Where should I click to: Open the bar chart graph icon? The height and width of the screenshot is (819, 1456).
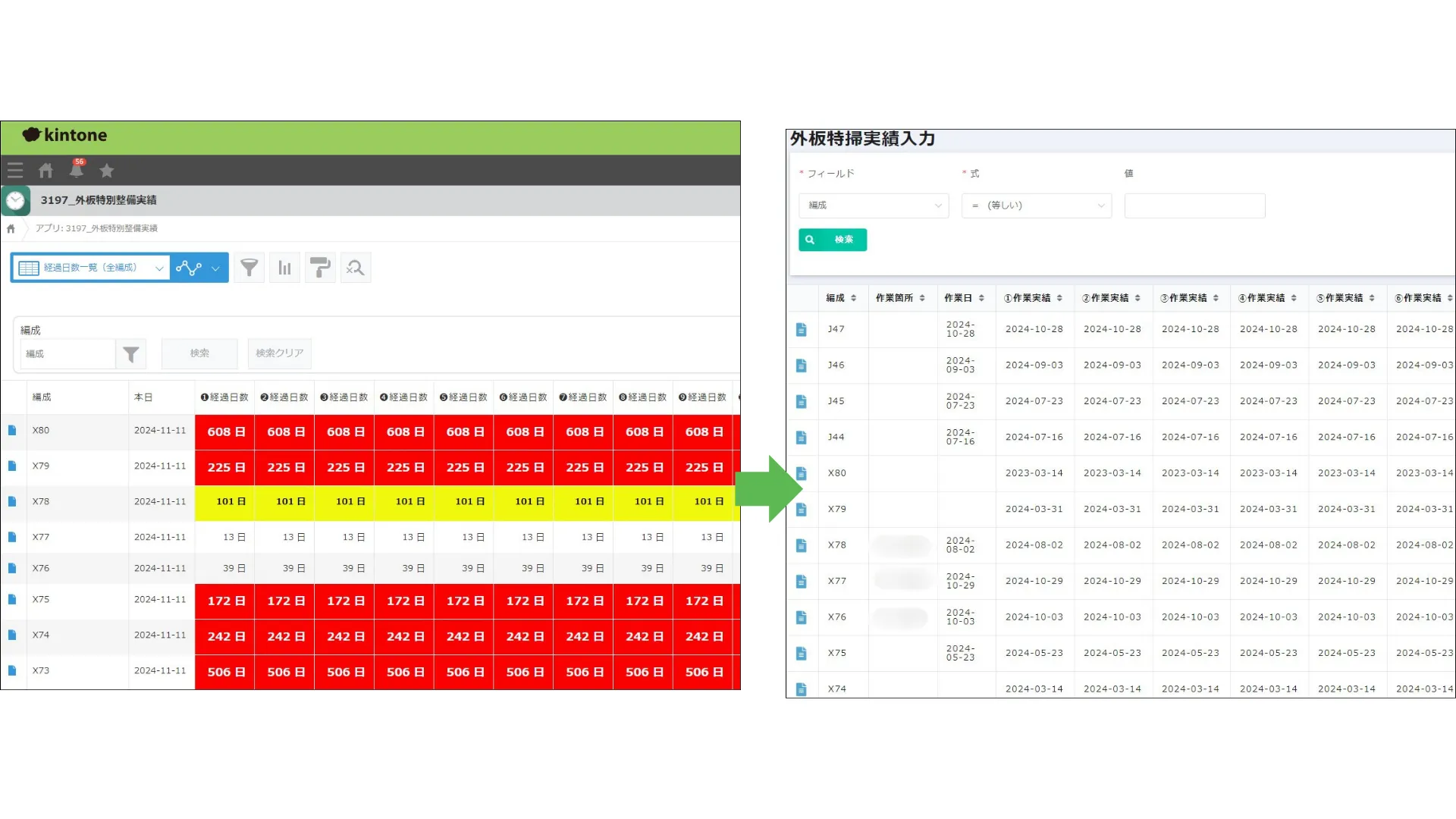tap(284, 268)
